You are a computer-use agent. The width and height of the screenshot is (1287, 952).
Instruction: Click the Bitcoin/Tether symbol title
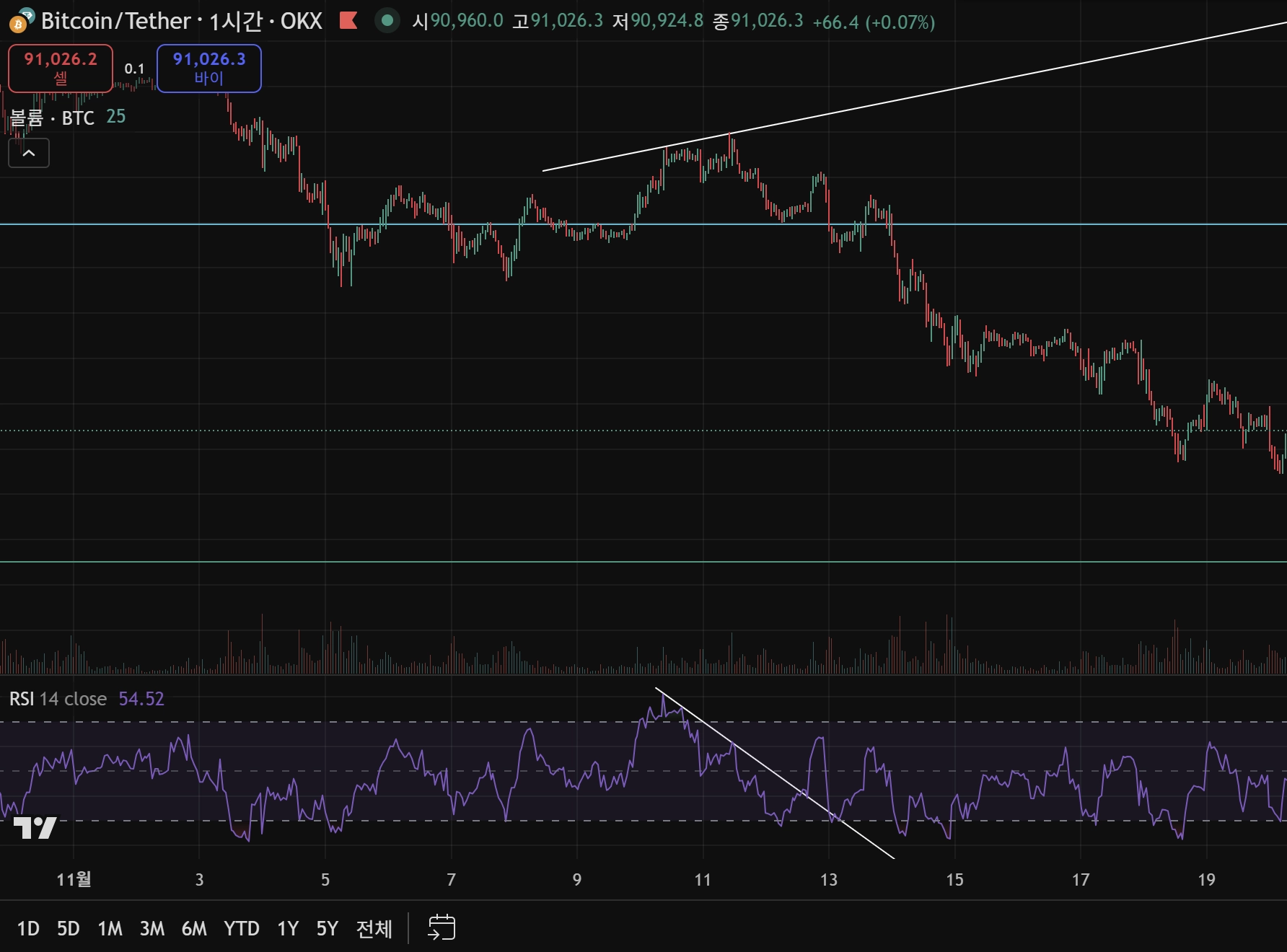116,21
